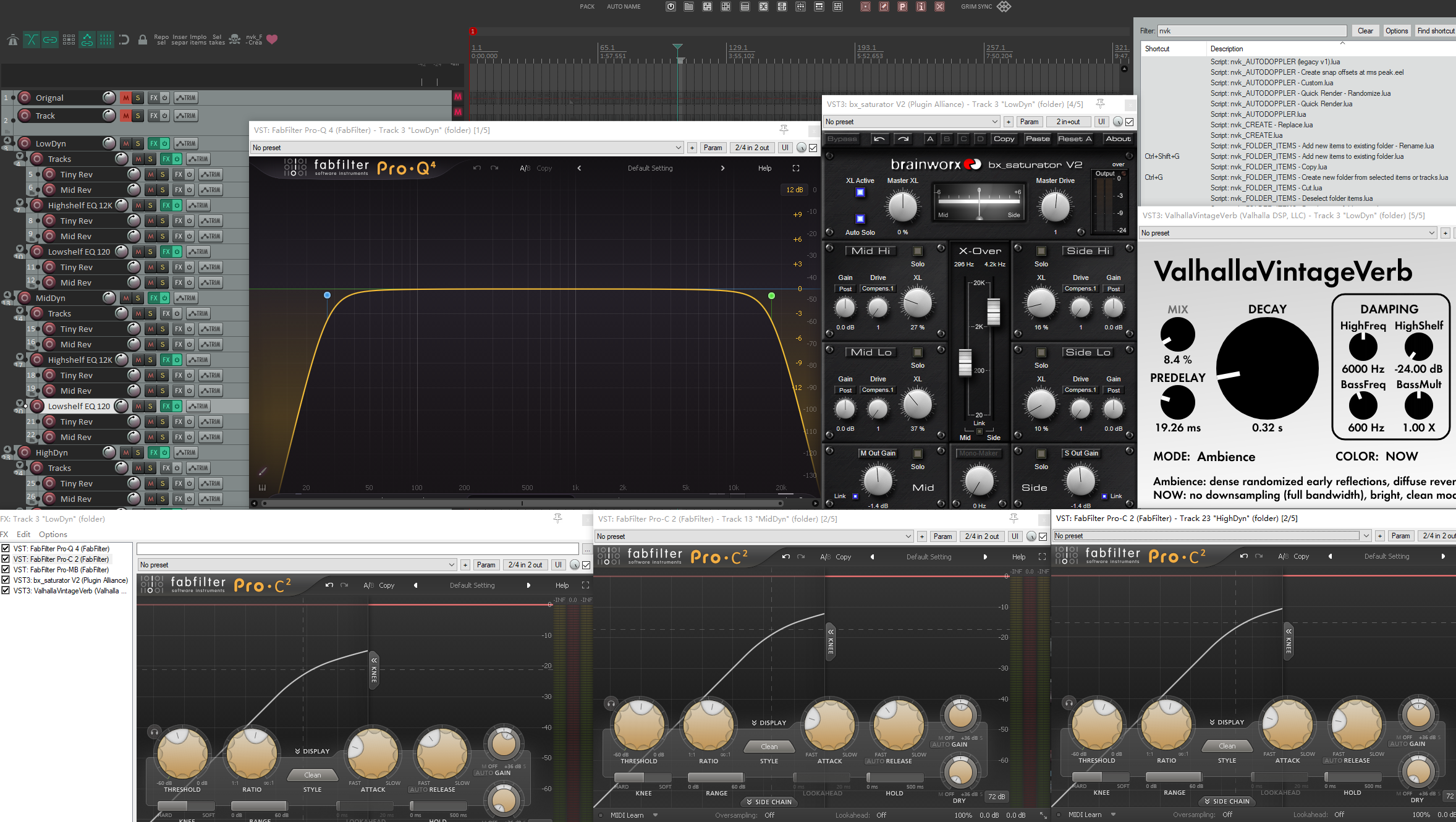This screenshot has width=1456, height=822.
Task: Toggle ripple editing grid icon
Action: [x=69, y=40]
